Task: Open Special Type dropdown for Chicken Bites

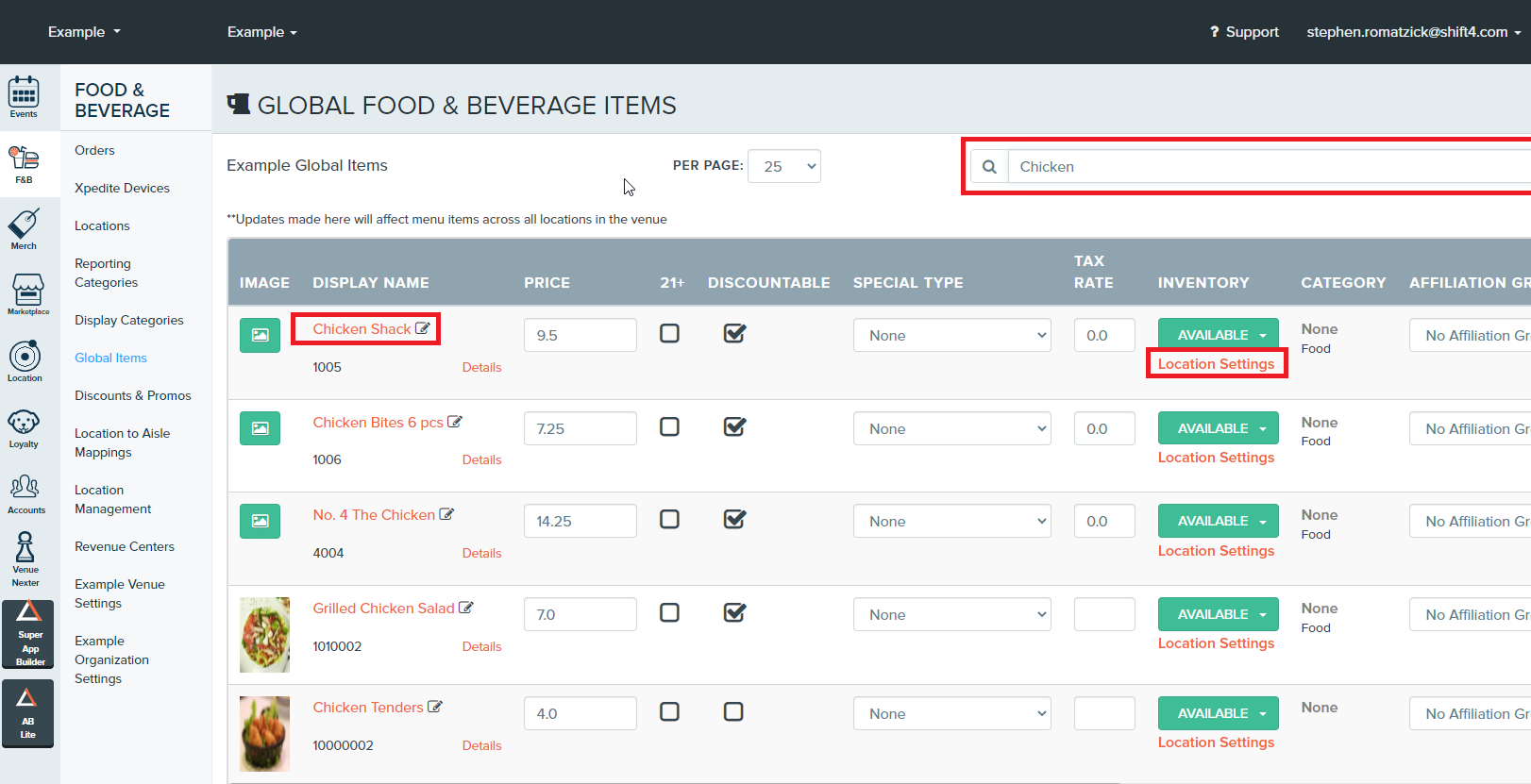Action: pos(952,428)
